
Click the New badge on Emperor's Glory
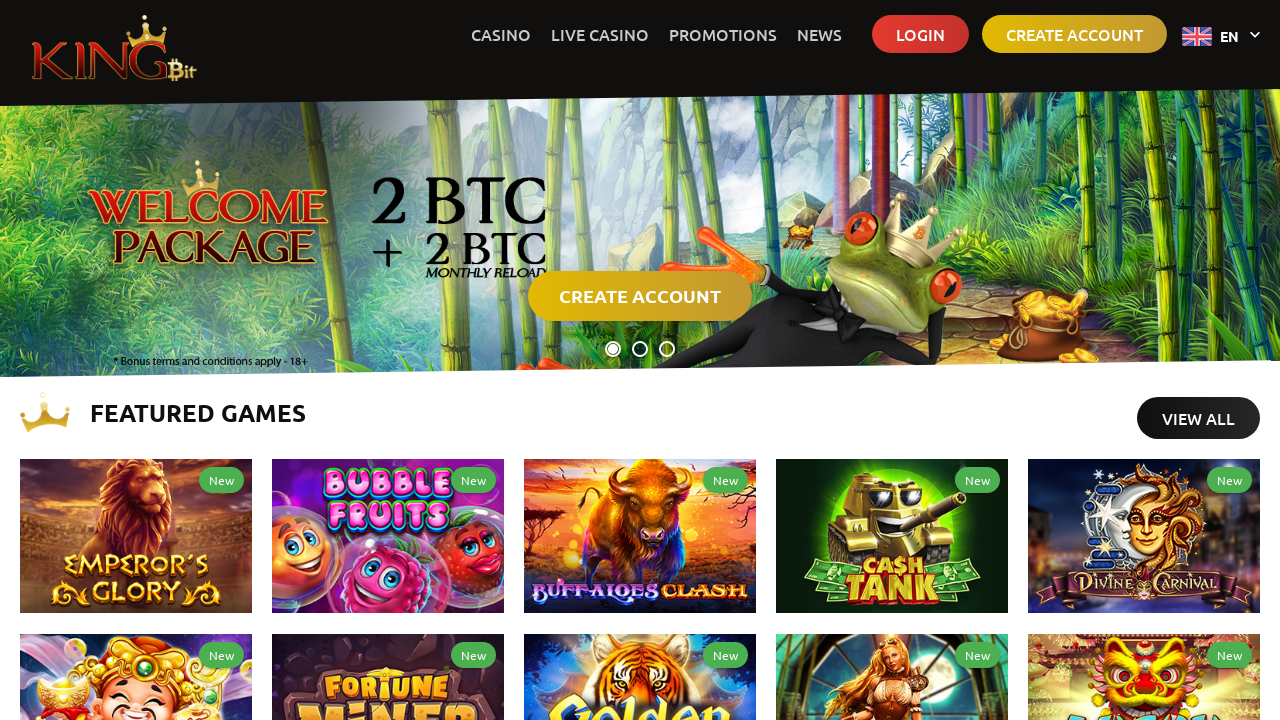tap(221, 481)
